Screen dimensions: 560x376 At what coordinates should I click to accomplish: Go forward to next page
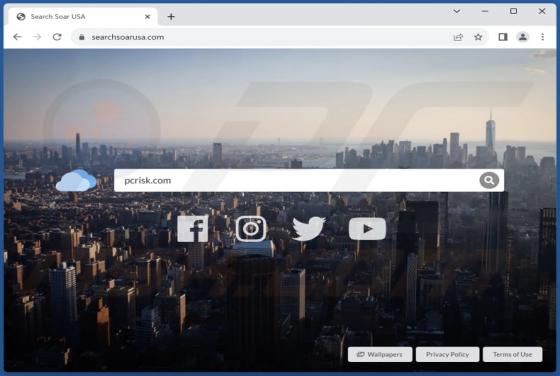click(37, 37)
